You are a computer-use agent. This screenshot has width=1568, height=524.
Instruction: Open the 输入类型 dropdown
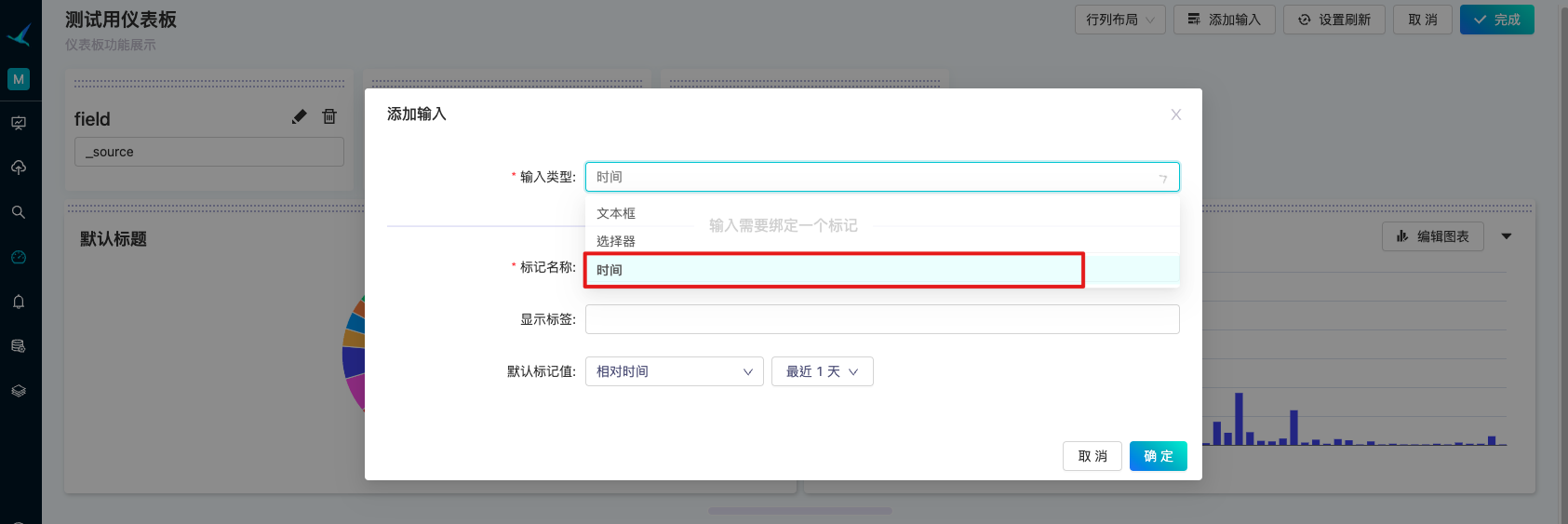click(882, 177)
